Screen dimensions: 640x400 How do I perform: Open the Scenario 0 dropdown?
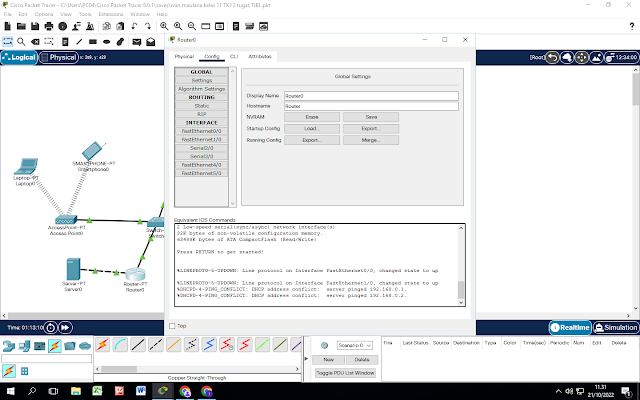(x=355, y=345)
